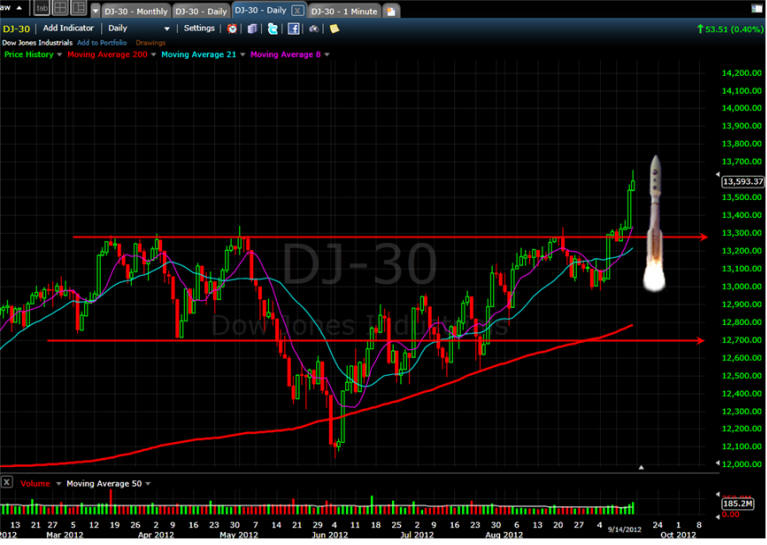Click the DJ-30 symbol label
The width and height of the screenshot is (767, 545).
click(16, 29)
